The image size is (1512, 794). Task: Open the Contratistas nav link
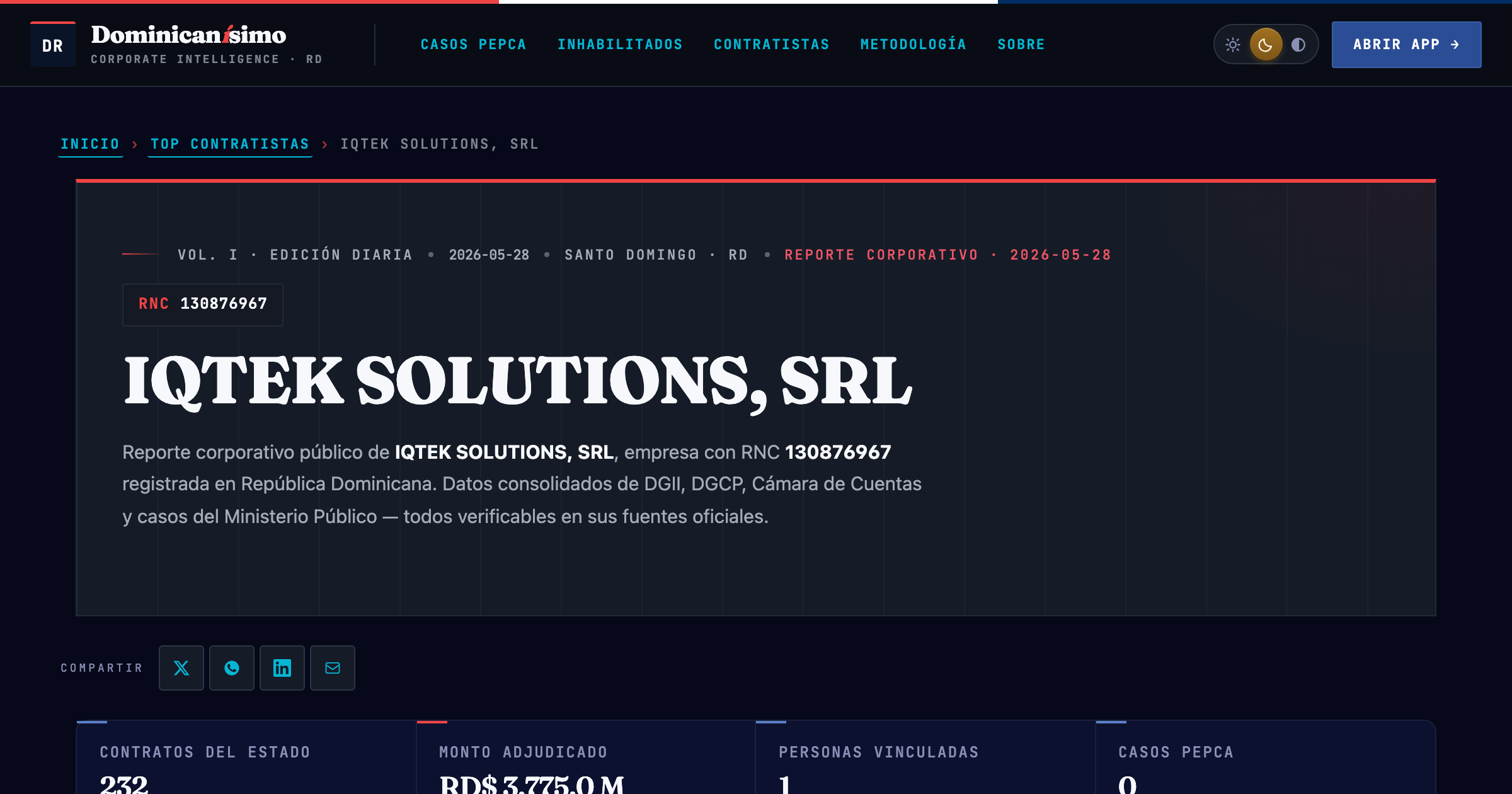pyautogui.click(x=772, y=44)
